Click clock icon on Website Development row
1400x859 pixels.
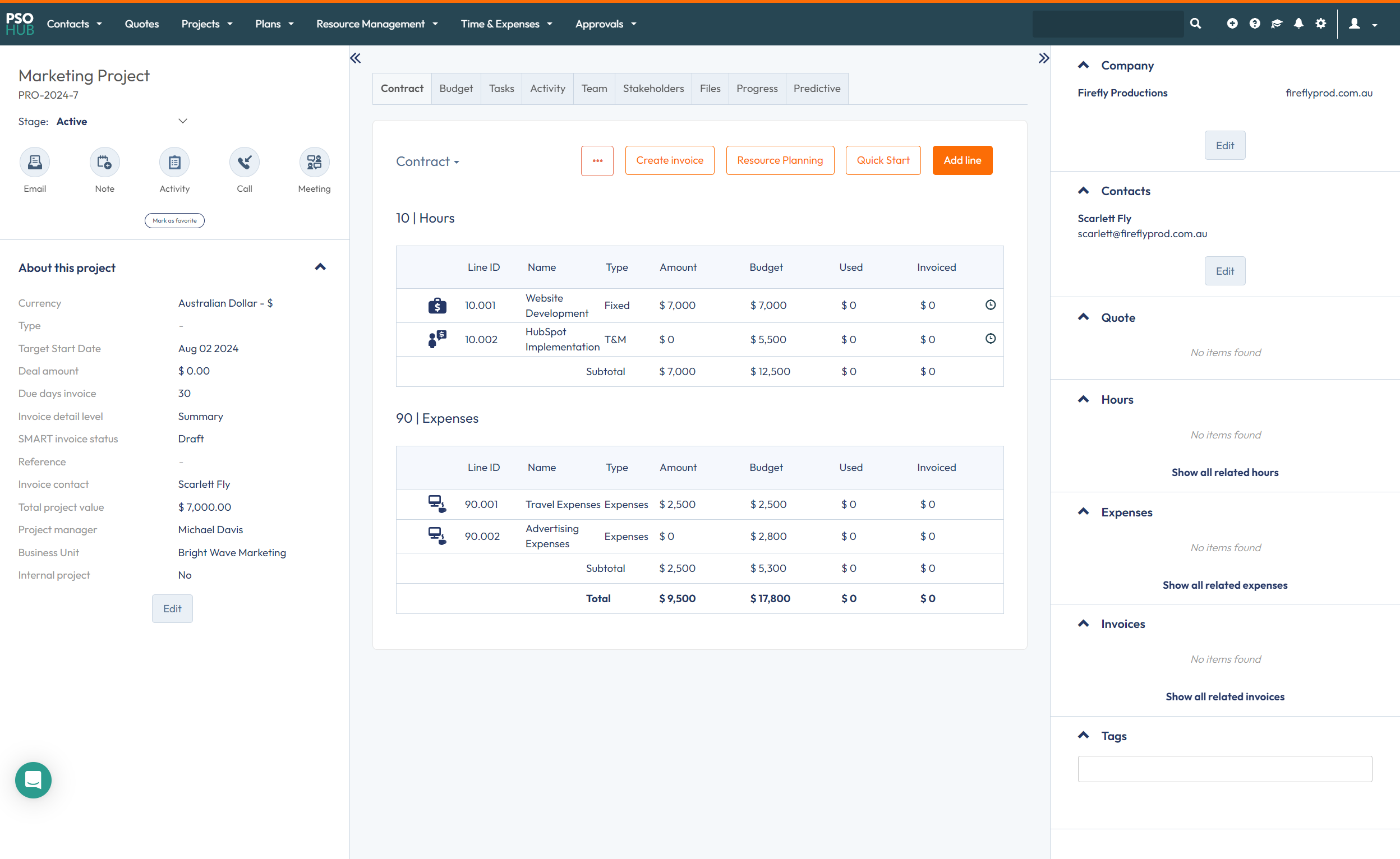[x=990, y=305]
